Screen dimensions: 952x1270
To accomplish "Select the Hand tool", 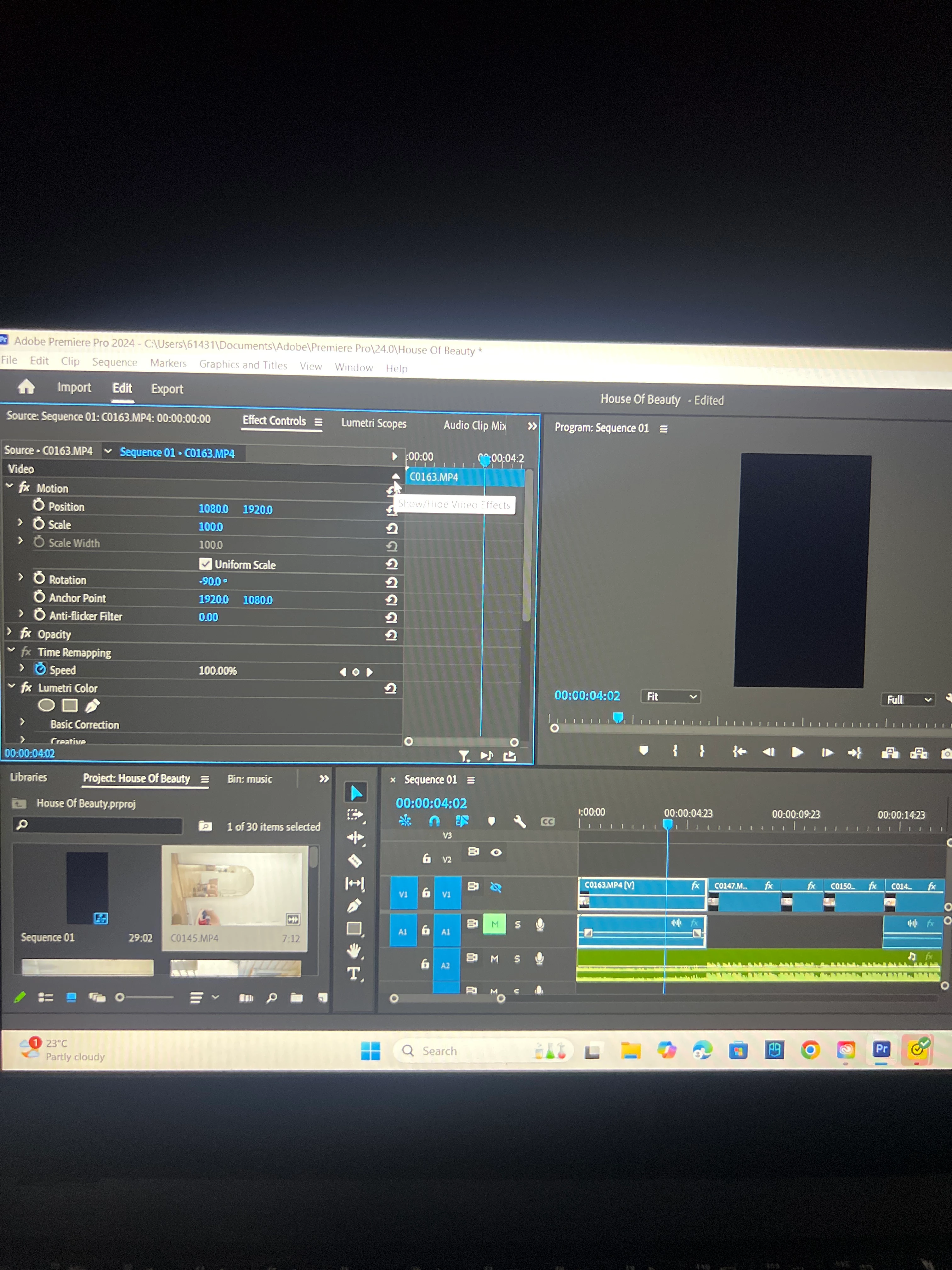I will click(354, 951).
